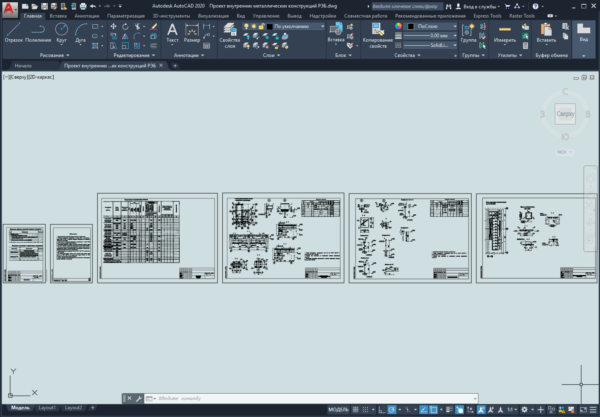The width and height of the screenshot is (600, 417).
Task: Click the Измерить measure tool
Action: pyautogui.click(x=505, y=33)
